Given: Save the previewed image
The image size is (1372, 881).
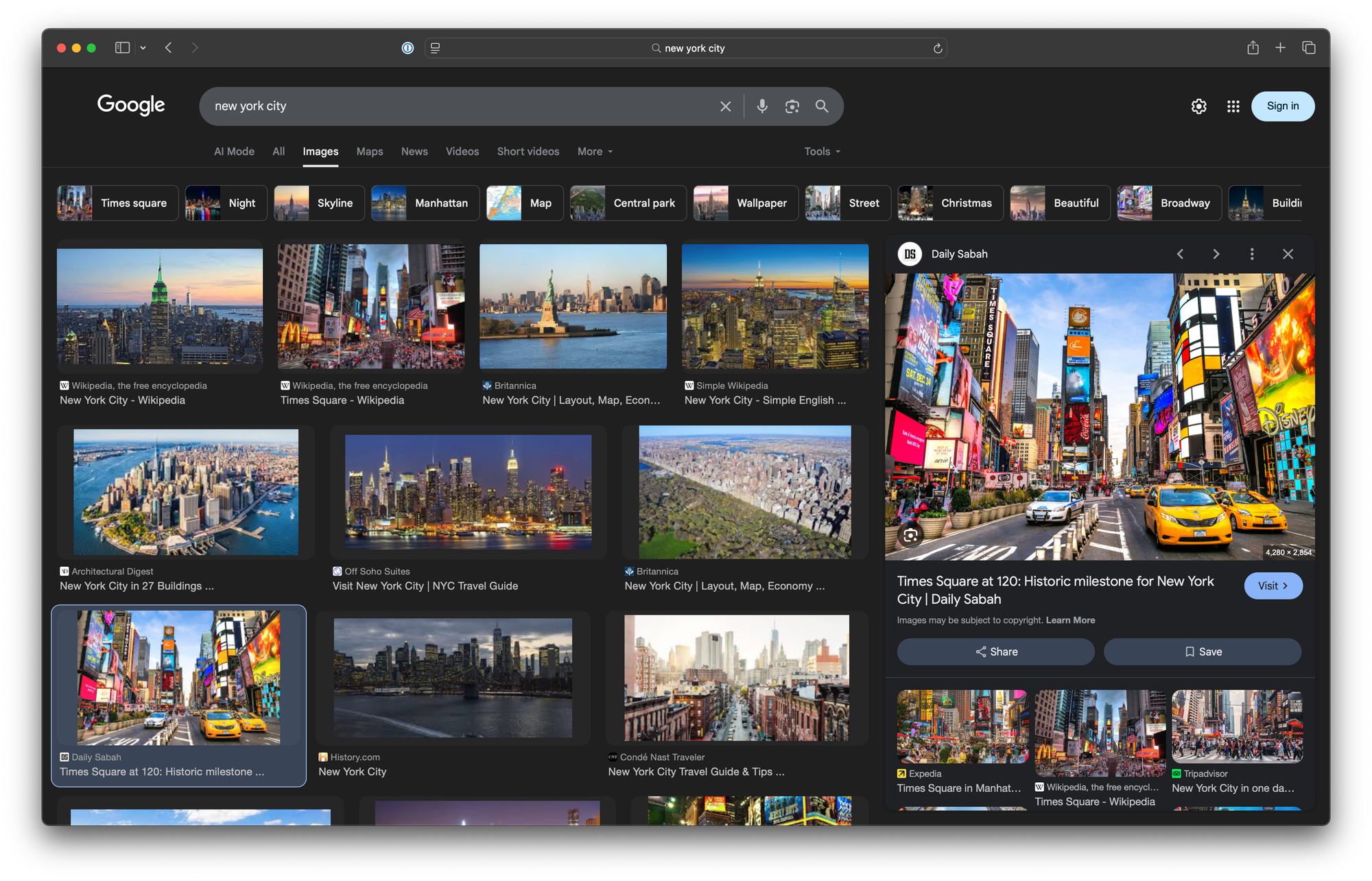Looking at the screenshot, I should point(1202,652).
